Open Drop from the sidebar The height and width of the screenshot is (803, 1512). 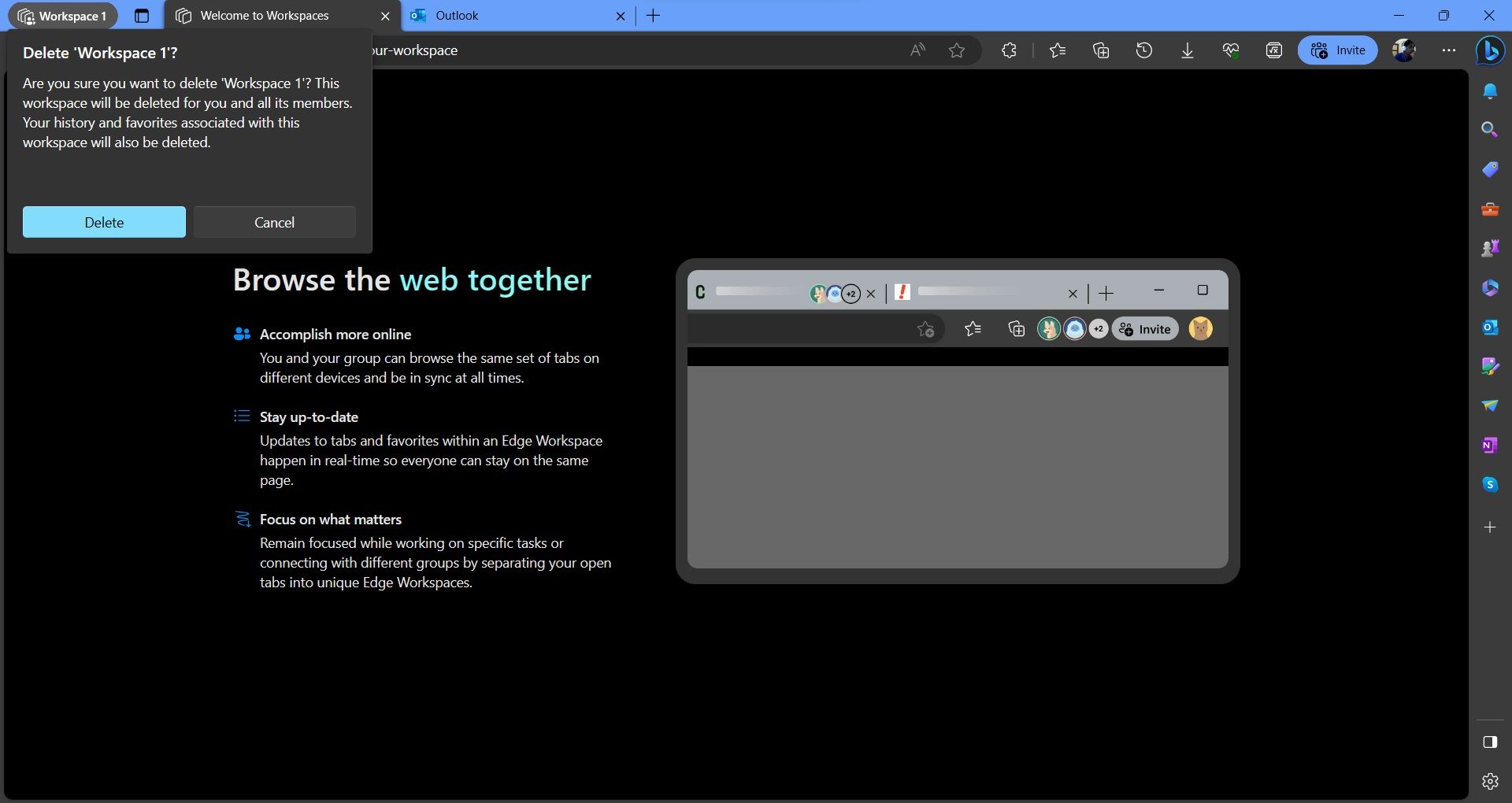1489,405
